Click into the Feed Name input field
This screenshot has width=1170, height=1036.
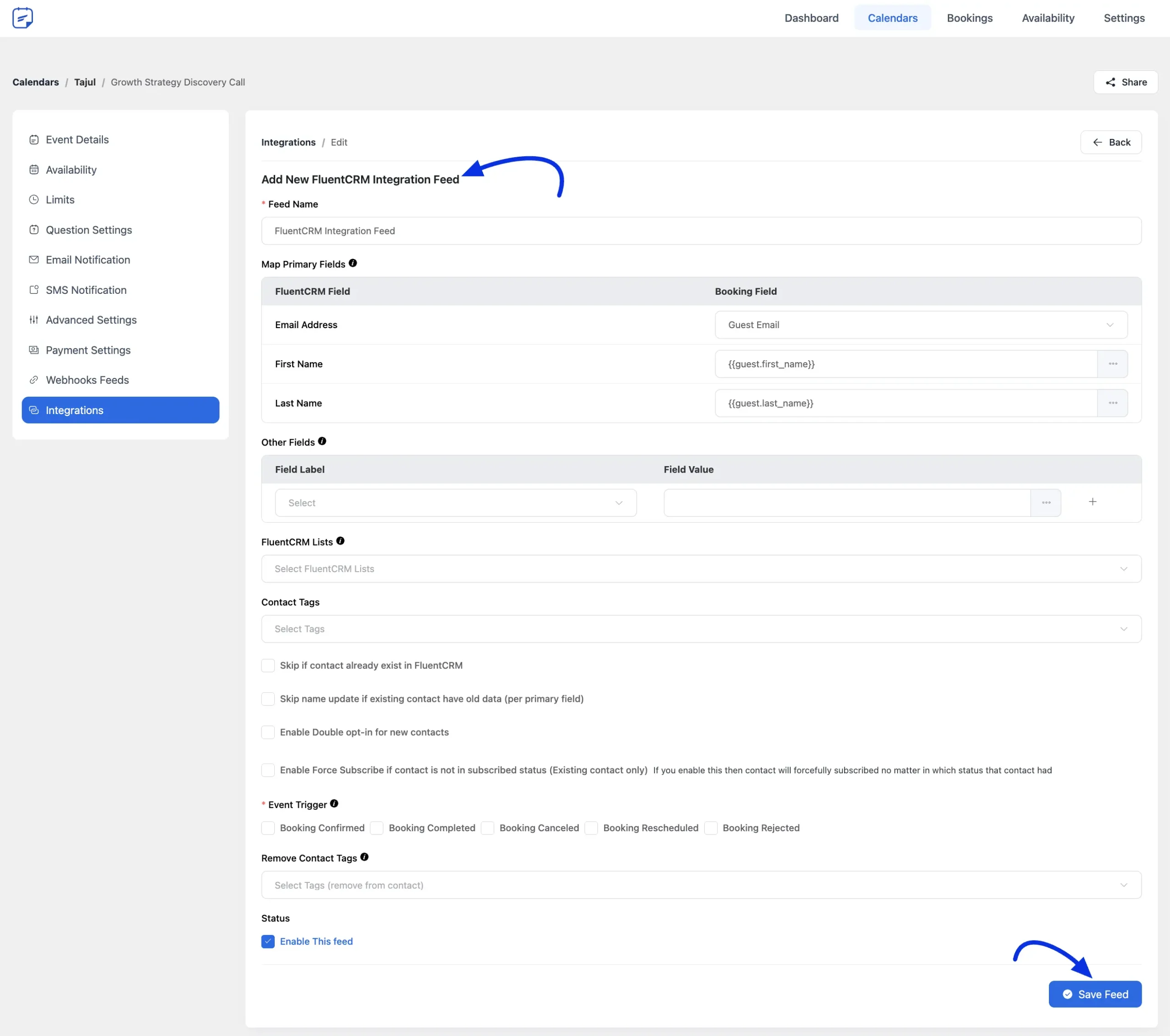[701, 231]
